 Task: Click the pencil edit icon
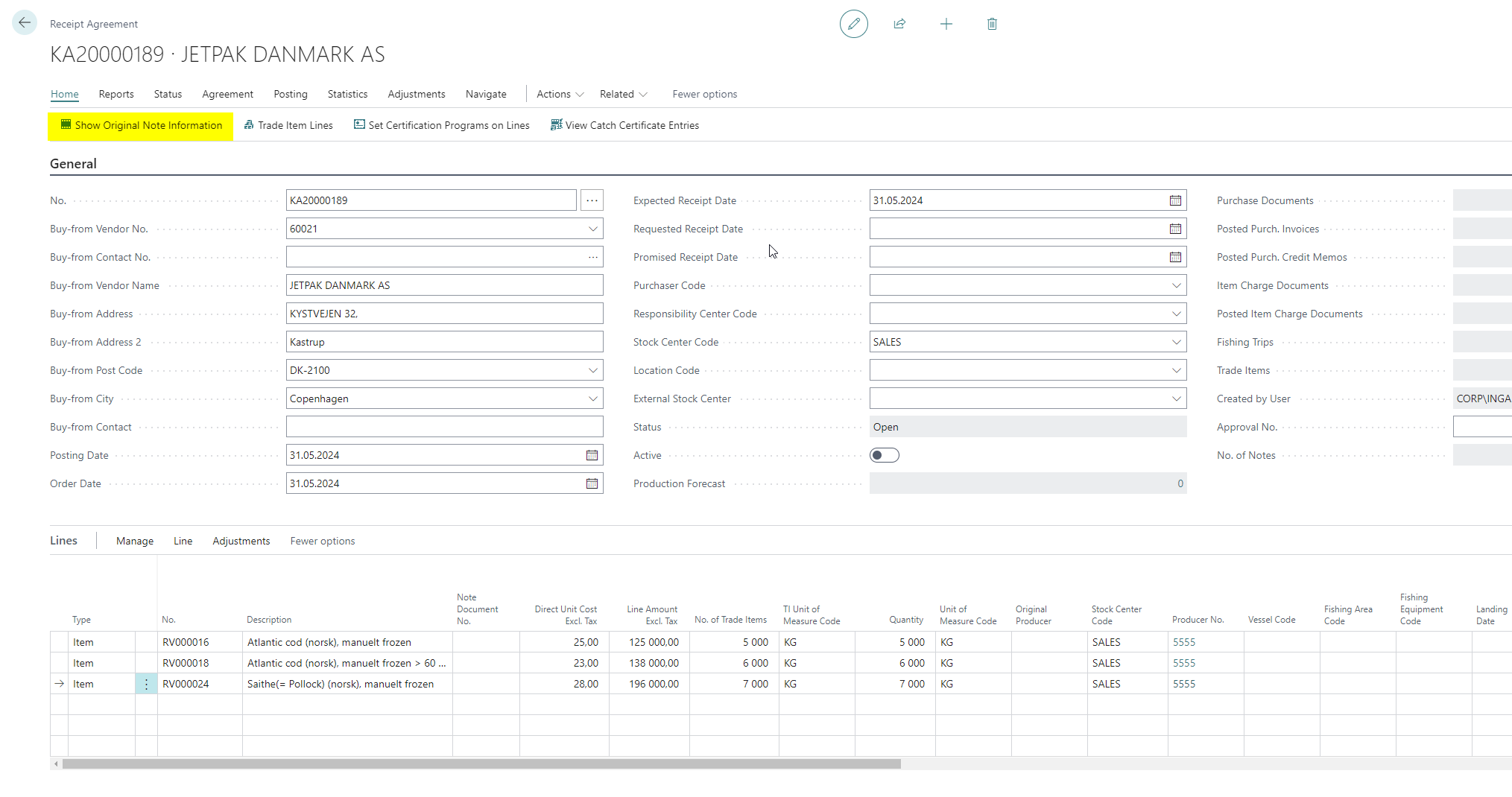[853, 24]
